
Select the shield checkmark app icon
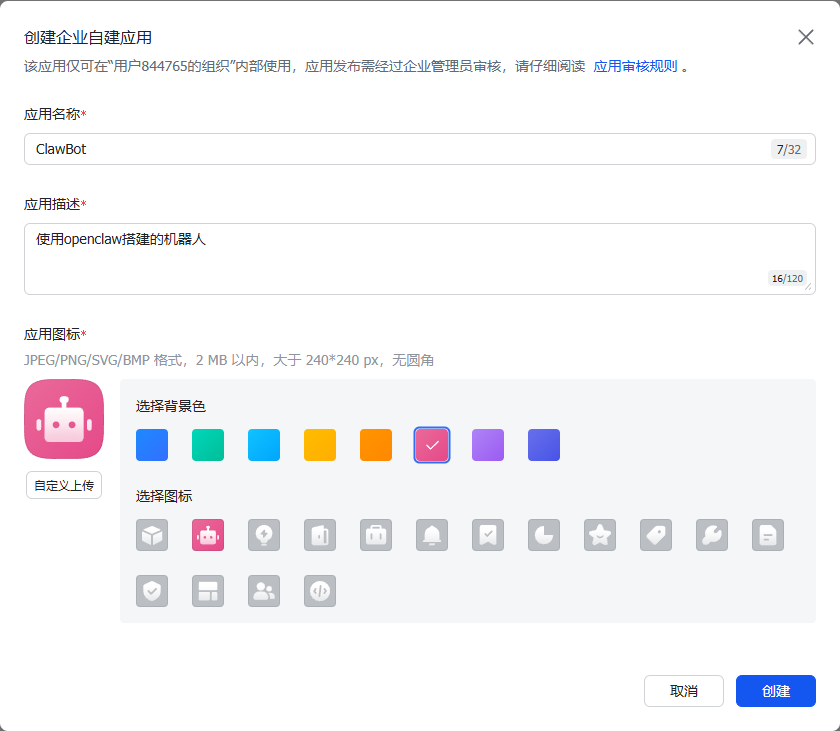[152, 591]
